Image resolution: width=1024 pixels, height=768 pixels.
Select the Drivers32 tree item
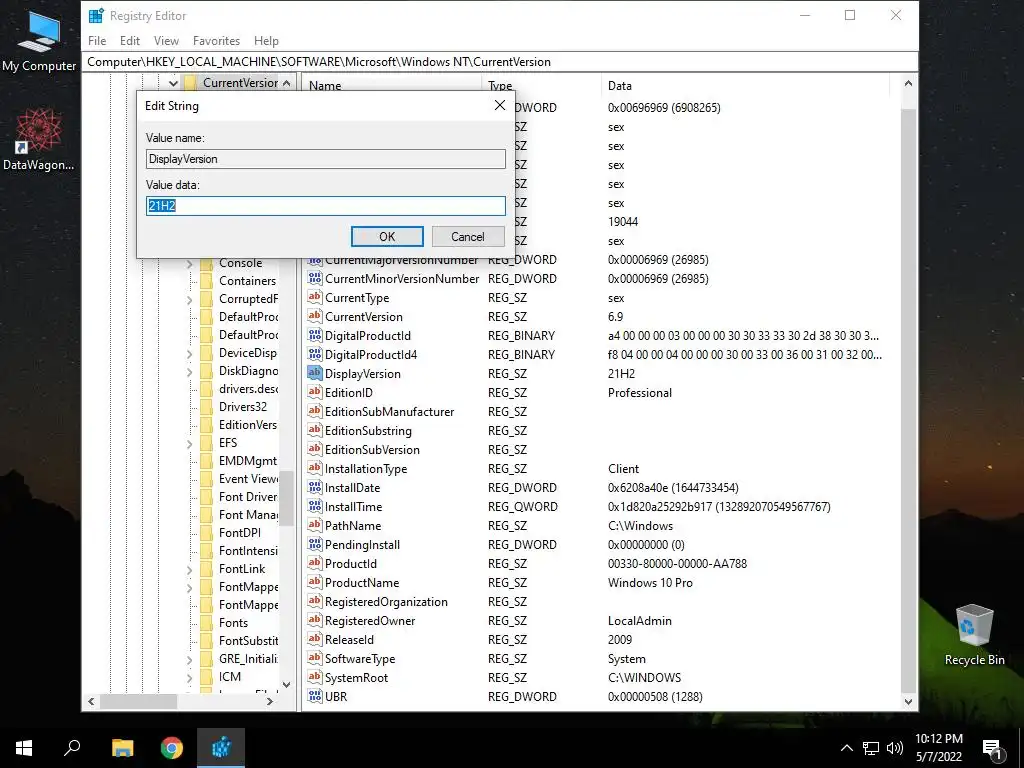click(242, 407)
